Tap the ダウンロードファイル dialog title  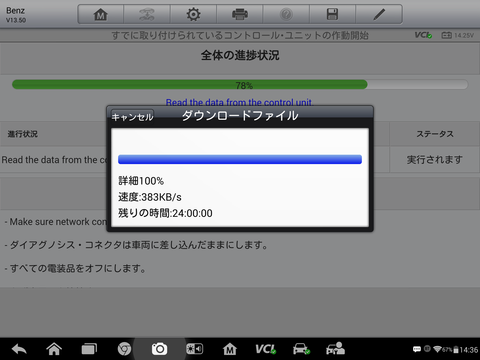[x=240, y=116]
